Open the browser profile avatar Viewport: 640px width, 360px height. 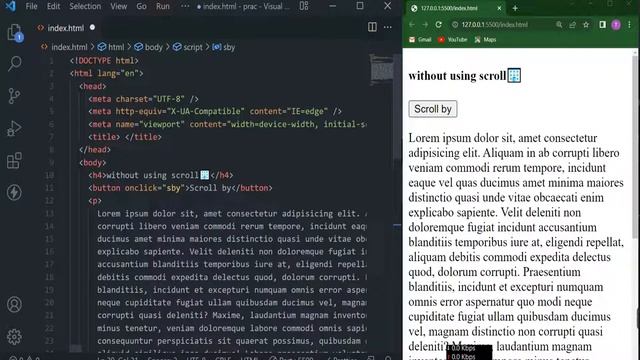coord(616,24)
